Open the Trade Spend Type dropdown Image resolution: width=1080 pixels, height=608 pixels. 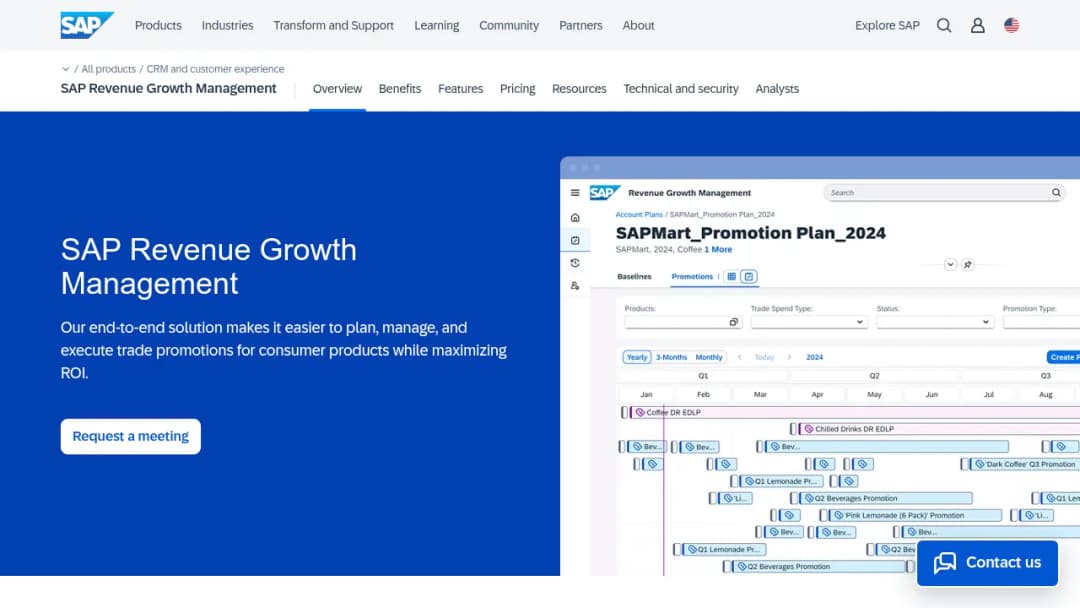(809, 322)
